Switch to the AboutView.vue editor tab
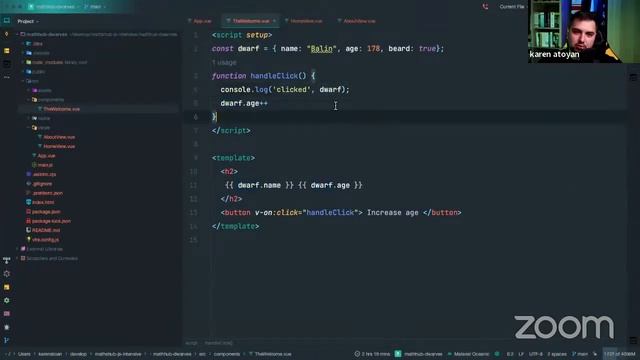 click(357, 21)
